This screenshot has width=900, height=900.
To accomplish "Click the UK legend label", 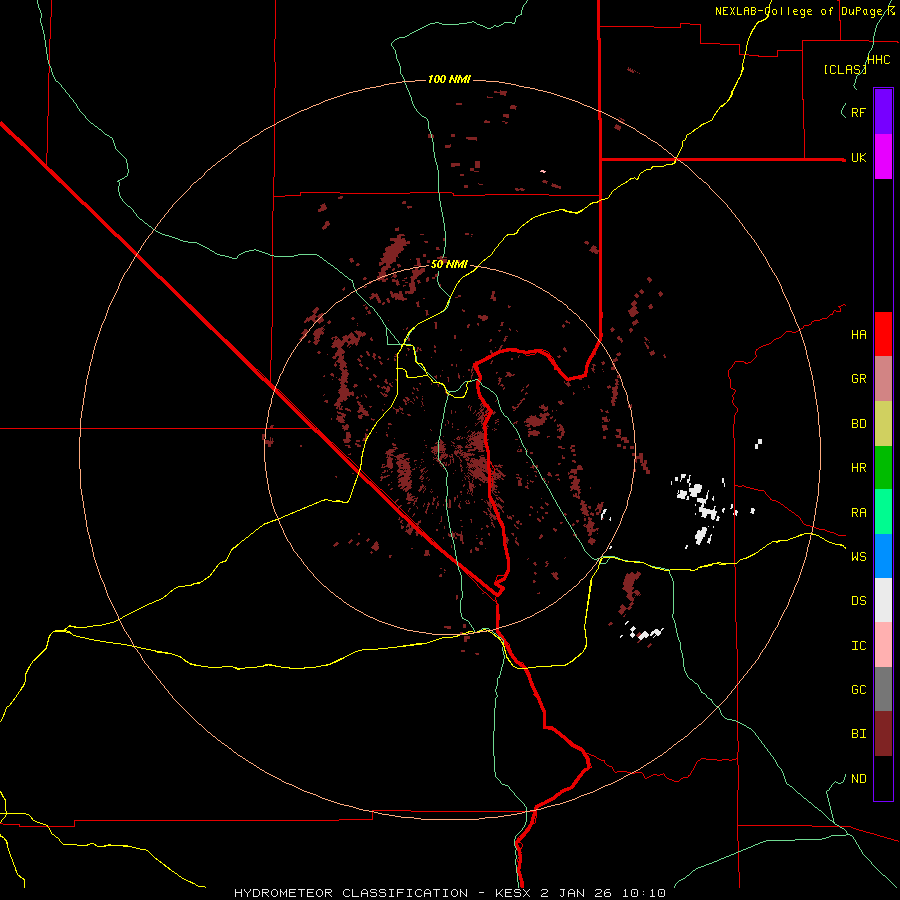I will [858, 157].
